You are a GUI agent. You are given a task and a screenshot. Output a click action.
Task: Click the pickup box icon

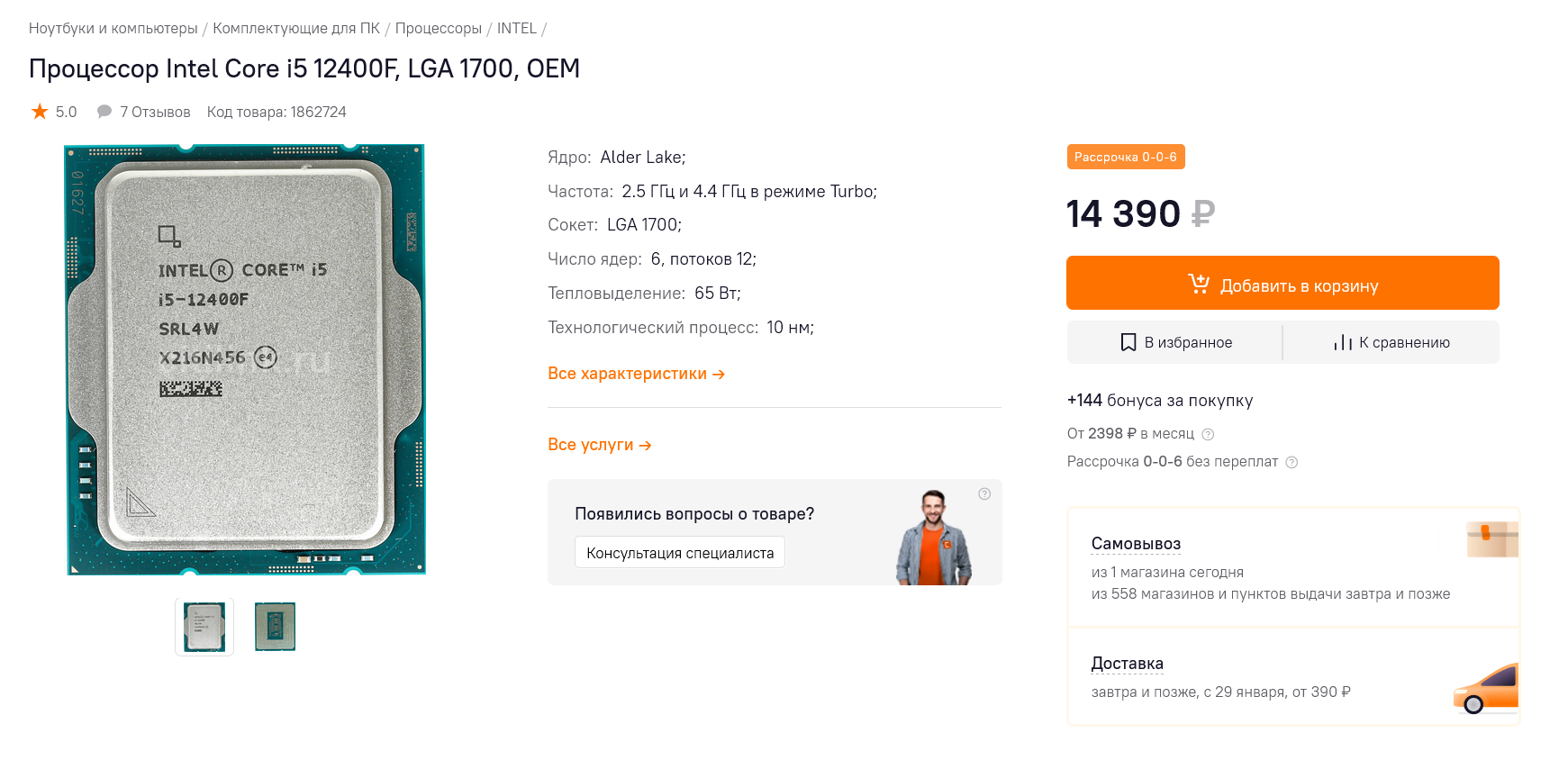(1492, 540)
